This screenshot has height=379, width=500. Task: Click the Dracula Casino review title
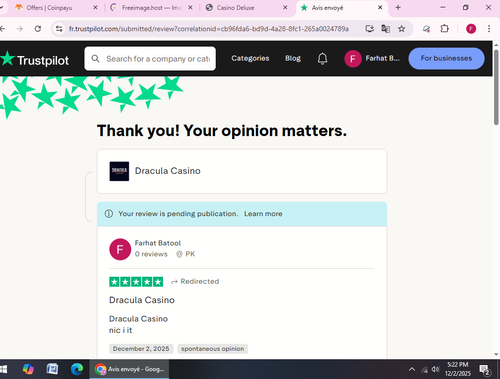(x=142, y=300)
